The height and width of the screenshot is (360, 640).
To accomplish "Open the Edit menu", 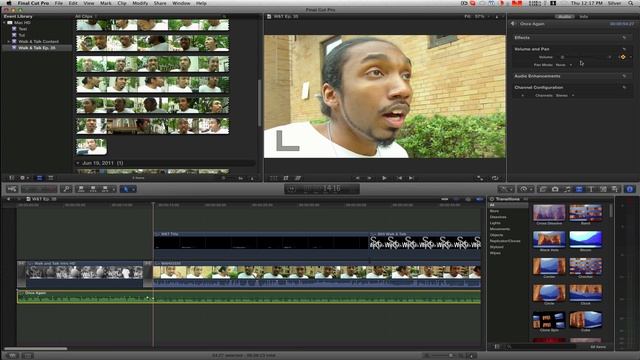I will click(x=73, y=3).
